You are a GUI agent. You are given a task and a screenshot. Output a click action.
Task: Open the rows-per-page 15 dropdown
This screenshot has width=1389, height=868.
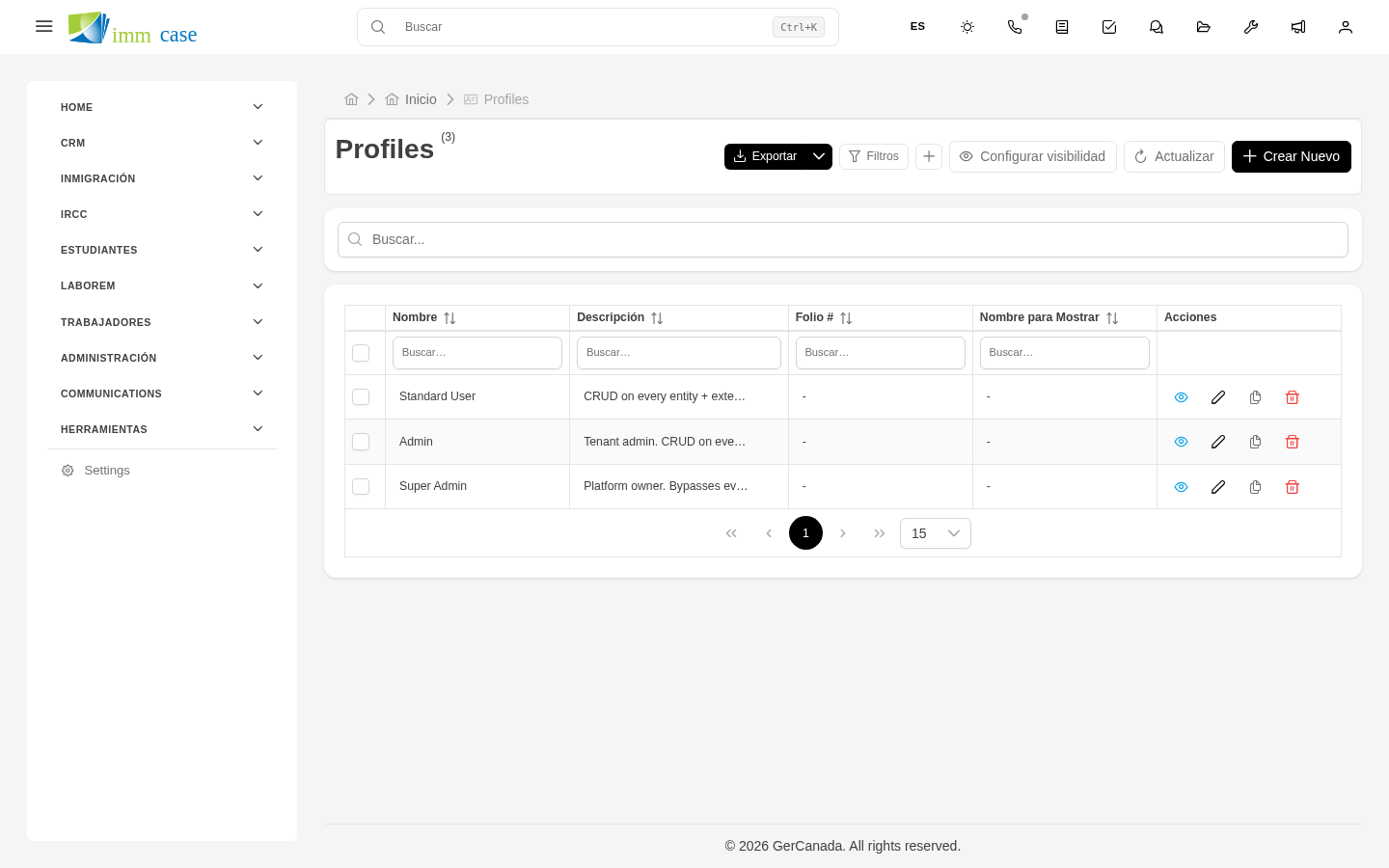tap(936, 533)
